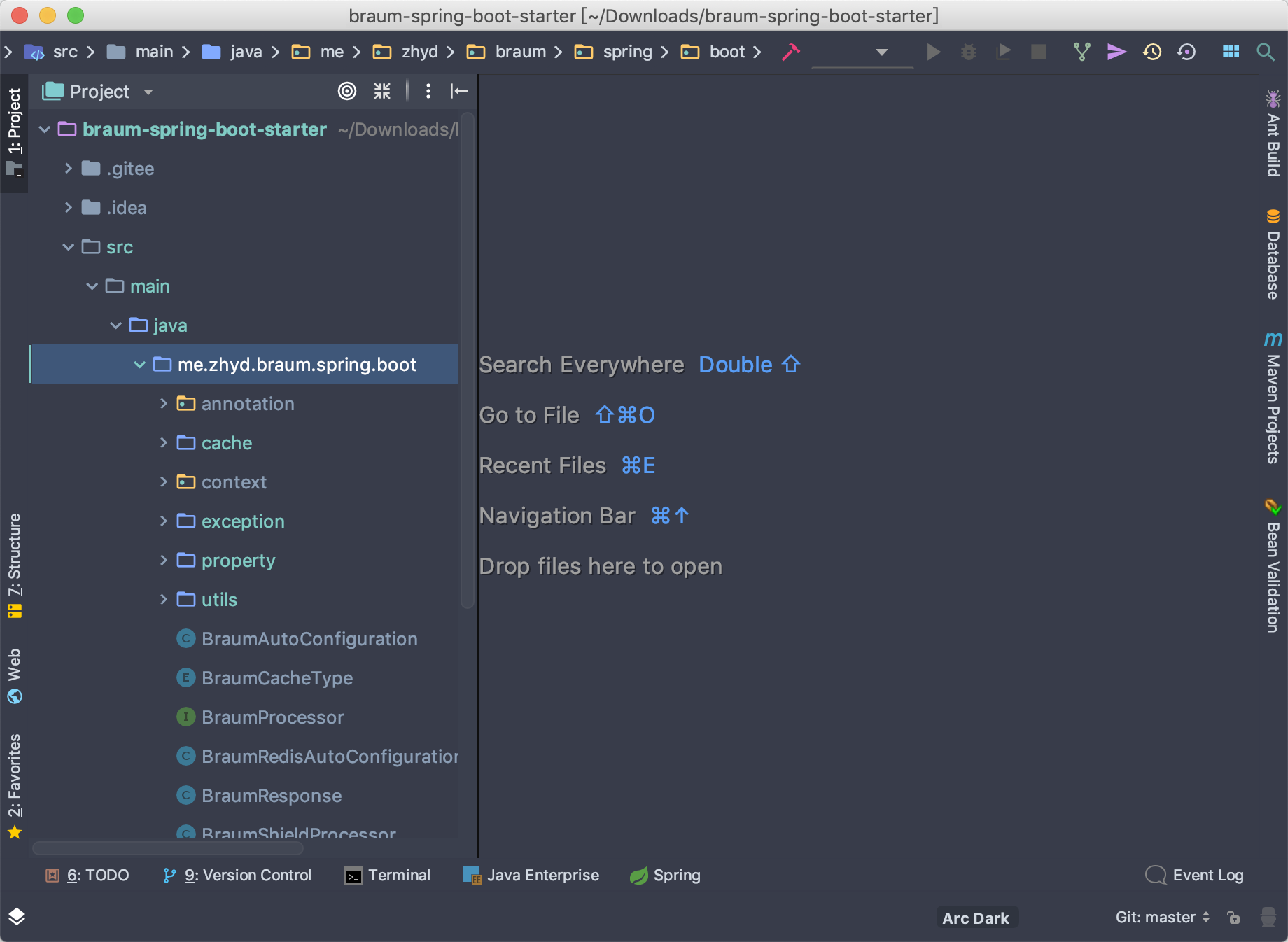
Task: Click the Debug bug icon
Action: coord(969,52)
